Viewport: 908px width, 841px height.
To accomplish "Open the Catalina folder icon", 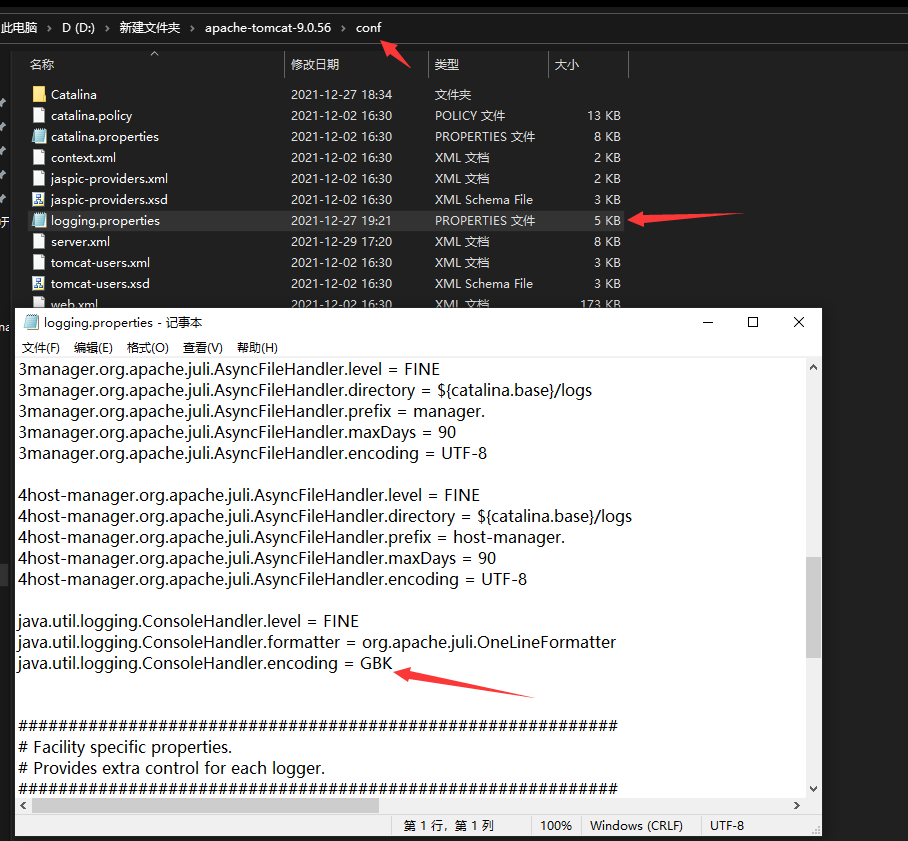I will click(x=40, y=94).
